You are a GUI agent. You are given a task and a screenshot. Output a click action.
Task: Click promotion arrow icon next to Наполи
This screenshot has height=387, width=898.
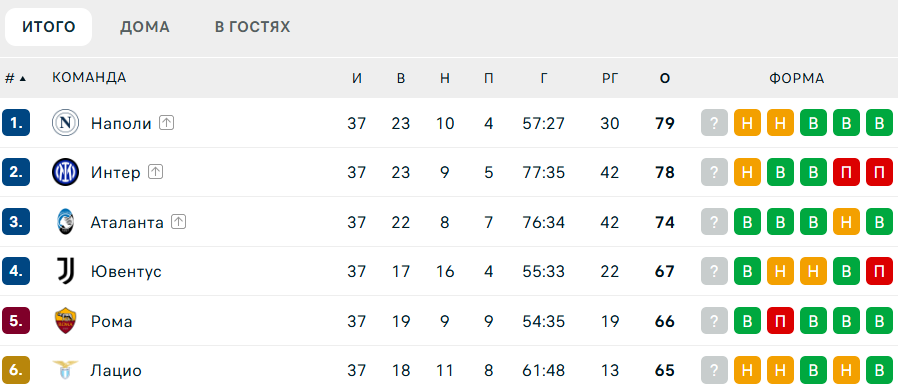pyautogui.click(x=166, y=123)
